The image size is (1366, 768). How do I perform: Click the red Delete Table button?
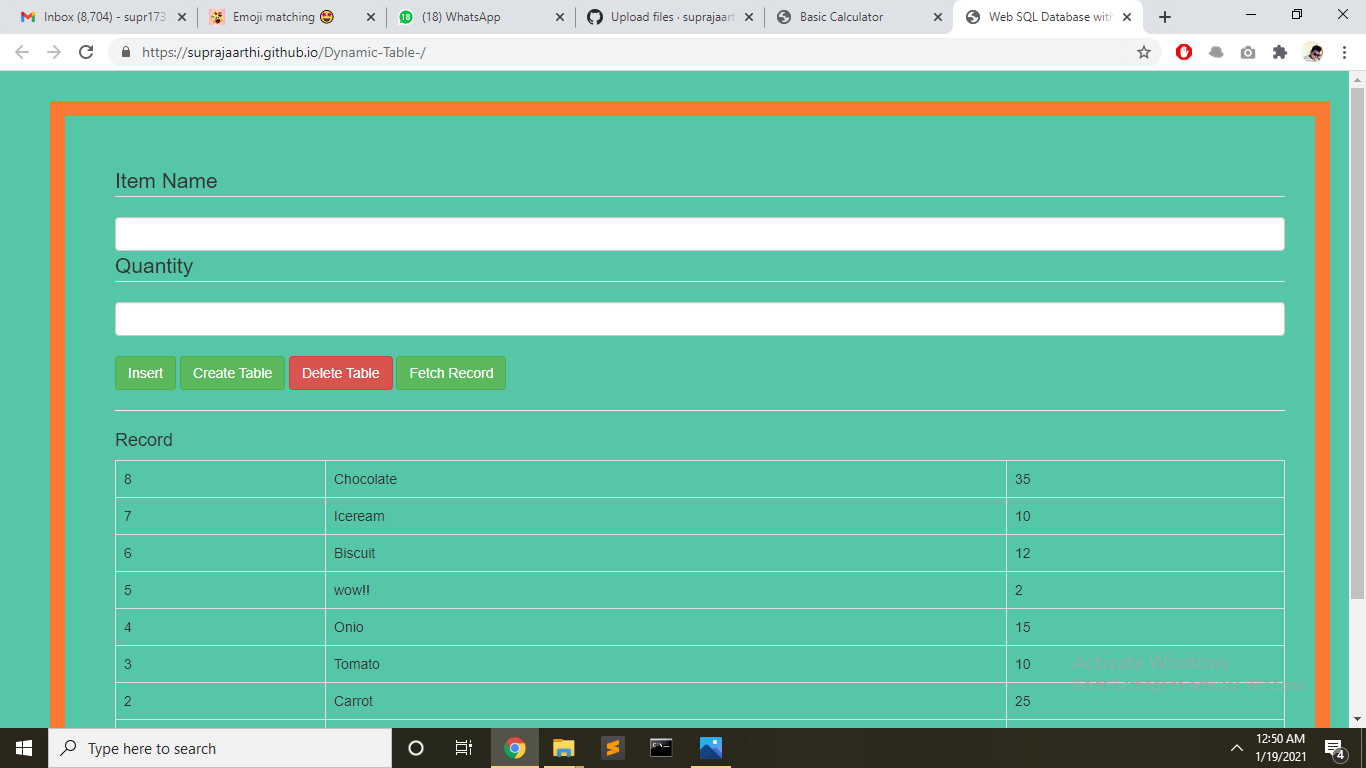coord(341,373)
